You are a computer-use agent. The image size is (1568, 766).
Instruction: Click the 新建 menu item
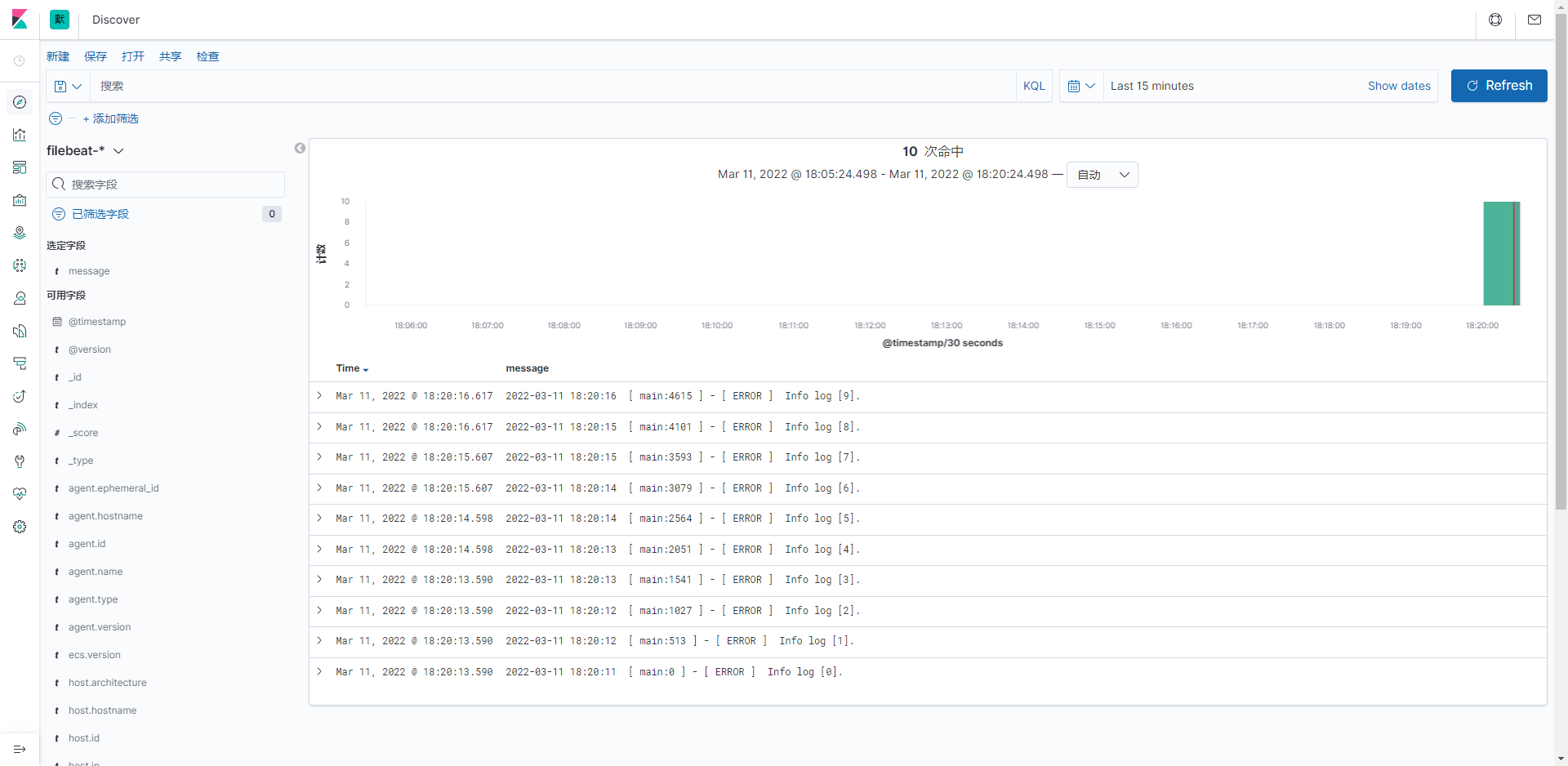click(x=58, y=56)
